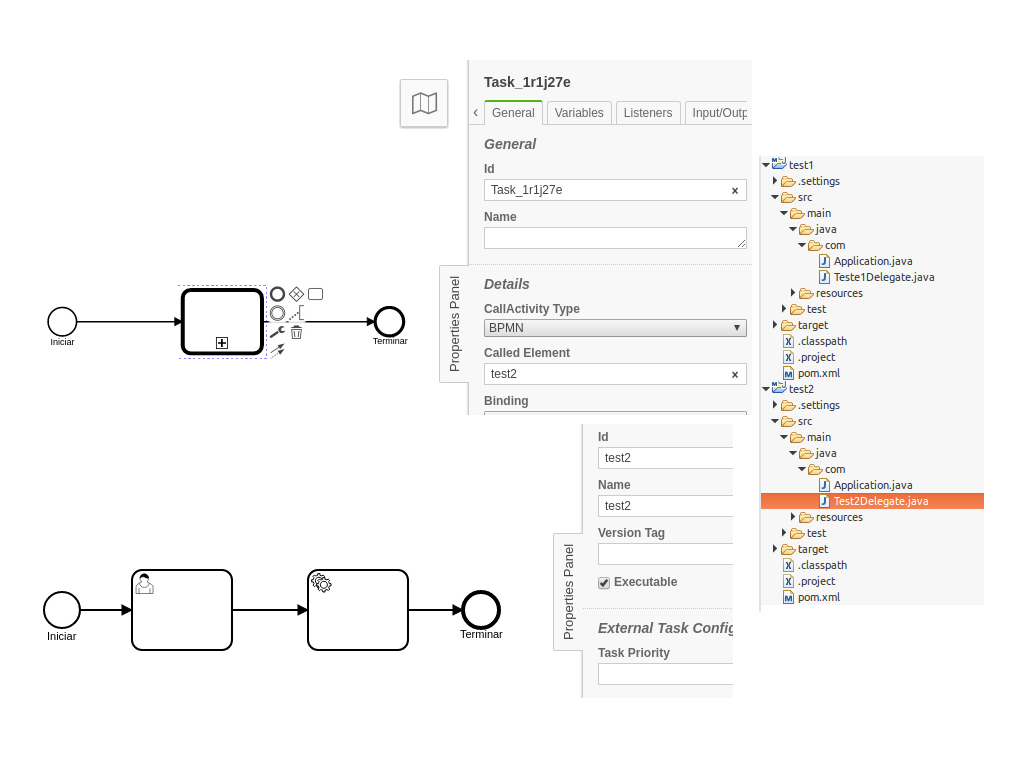
Task: Append an exclusive gateway from context pad
Action: point(296,294)
